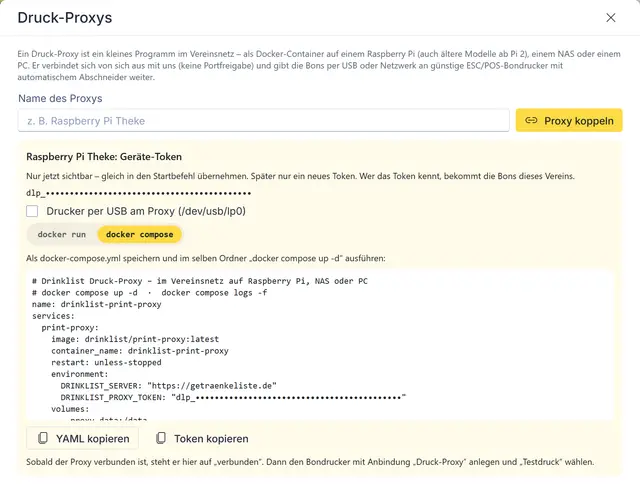Click the 'Als docker-compose.yml speichern' instruction text
This screenshot has width=640, height=489.
tap(206, 258)
